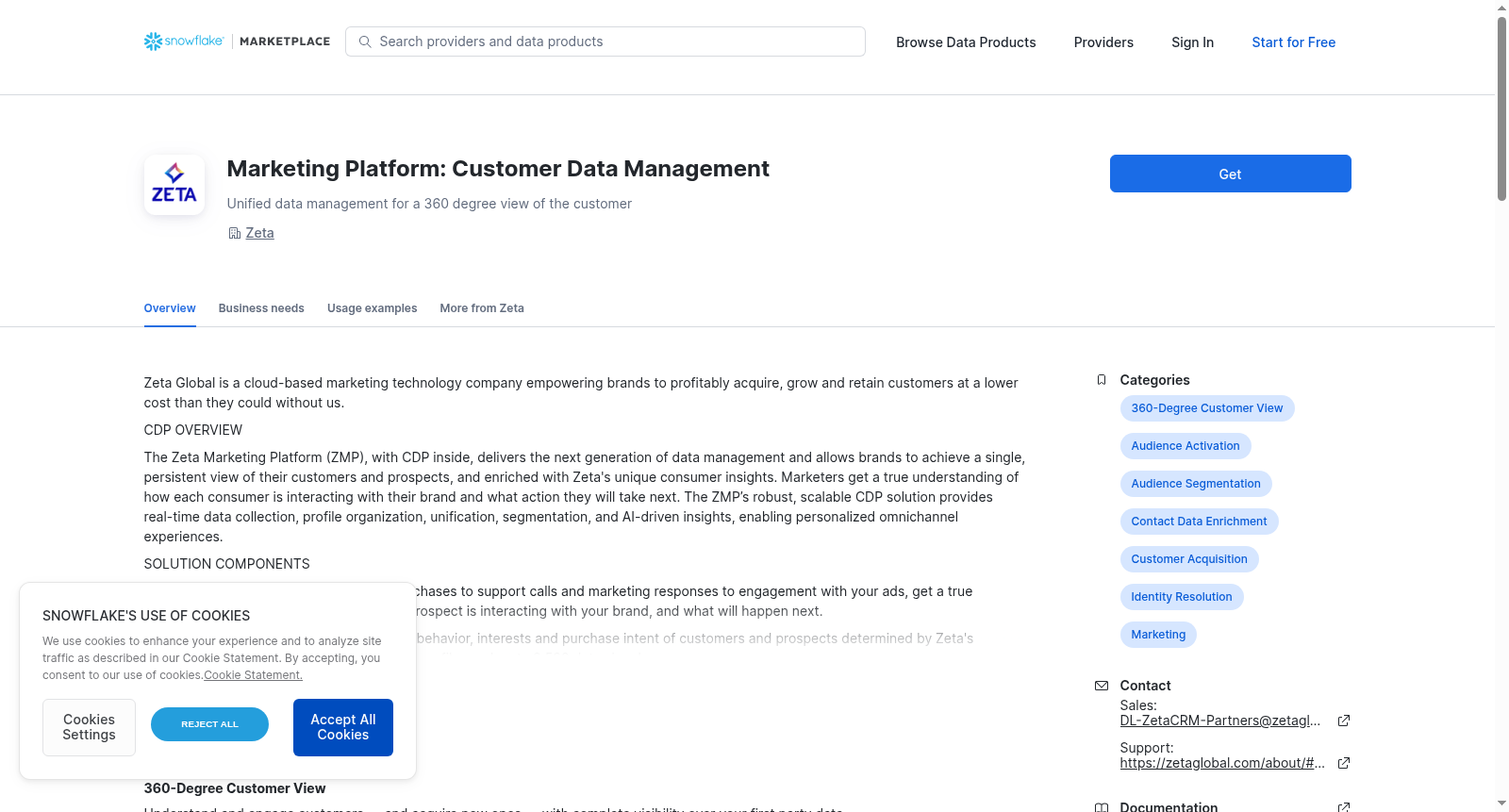Image resolution: width=1509 pixels, height=812 pixels.
Task: Click the page vertical scrollbar
Action: [x=1501, y=108]
